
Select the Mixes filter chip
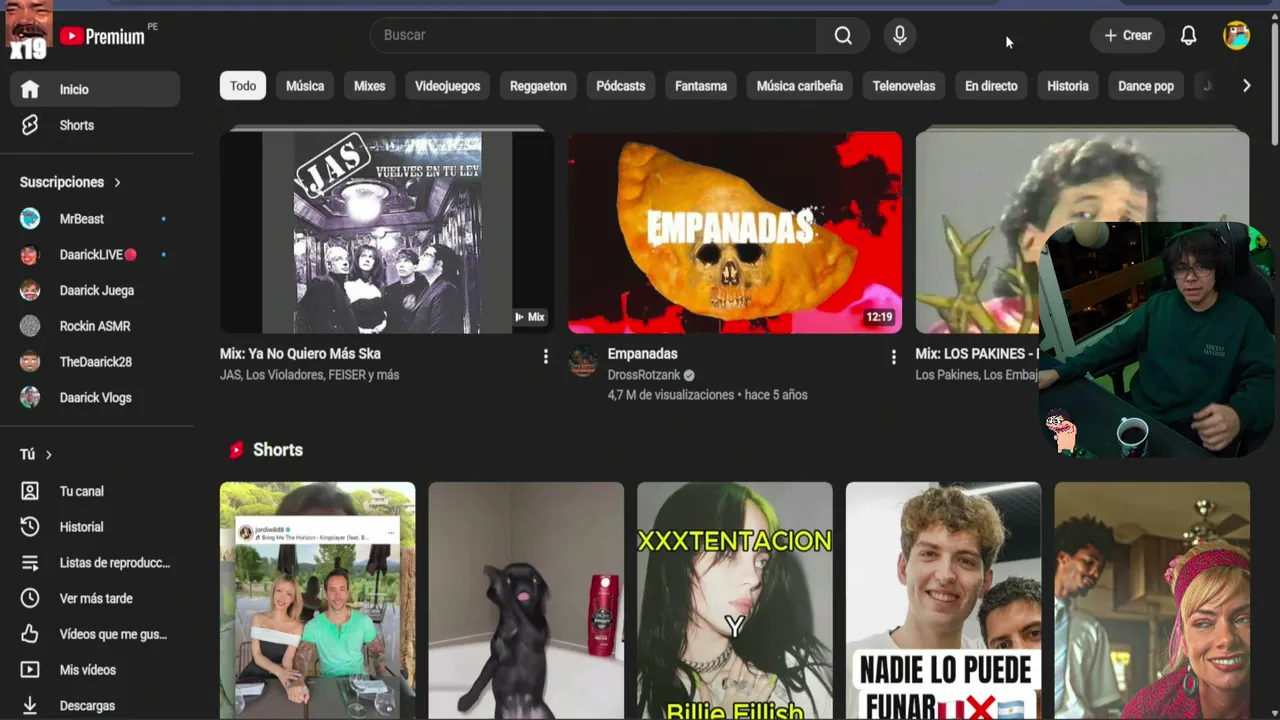coord(369,86)
